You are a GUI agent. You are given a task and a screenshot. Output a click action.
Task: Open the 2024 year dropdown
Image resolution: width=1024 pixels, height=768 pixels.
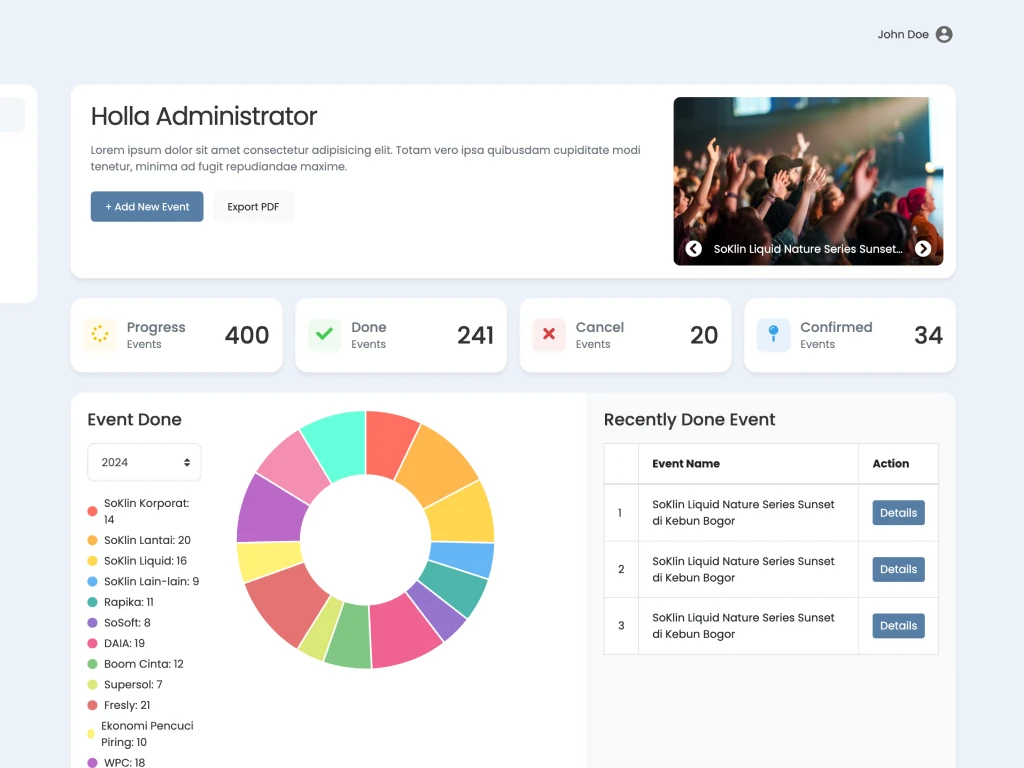point(145,462)
